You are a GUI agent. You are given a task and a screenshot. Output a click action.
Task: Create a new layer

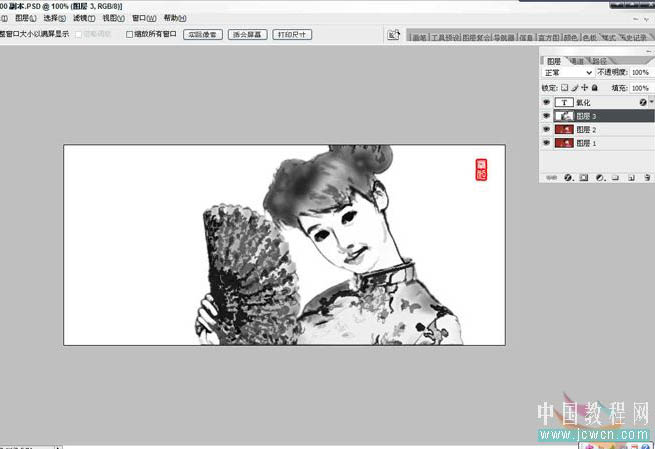pos(632,178)
